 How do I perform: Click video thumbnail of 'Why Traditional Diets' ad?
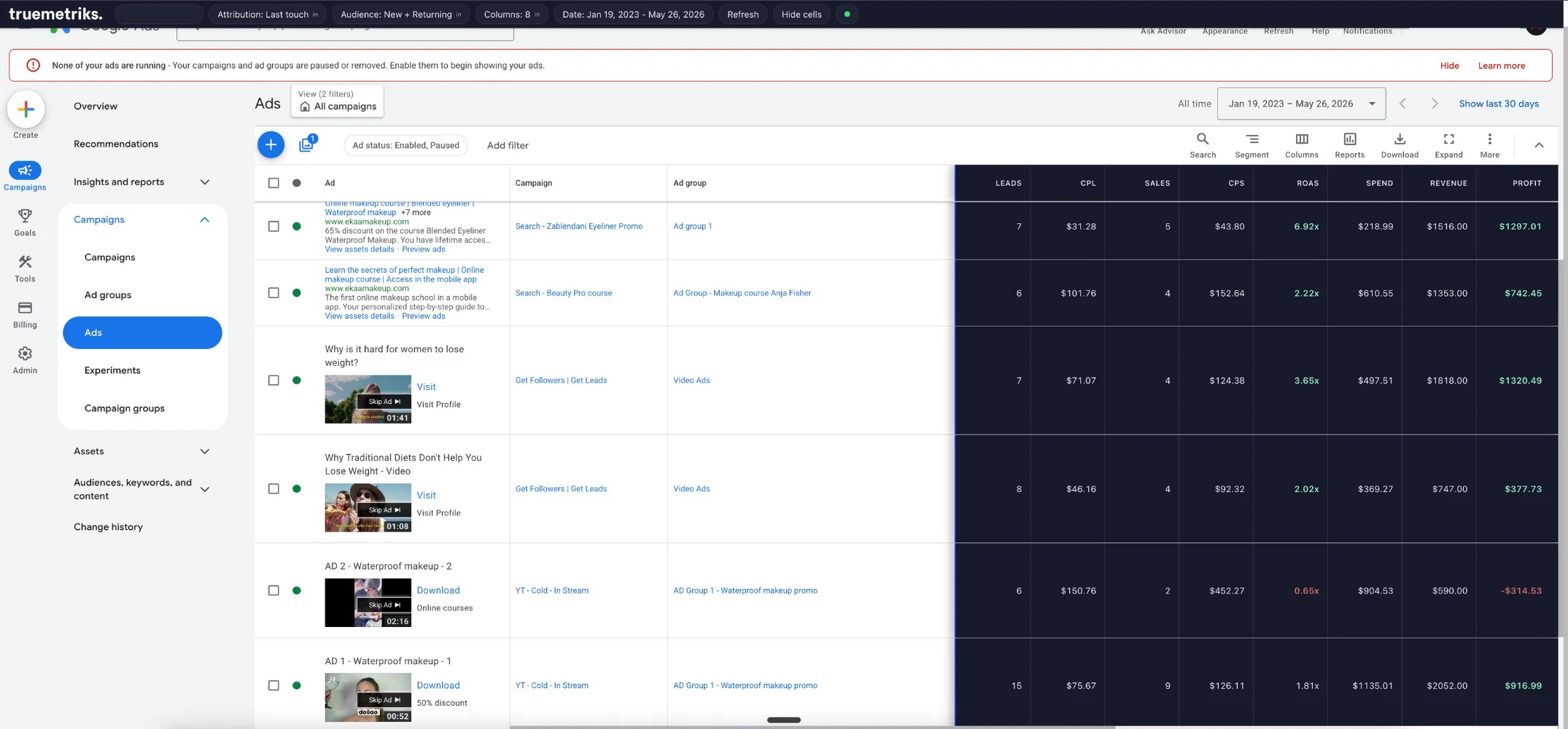click(x=368, y=507)
